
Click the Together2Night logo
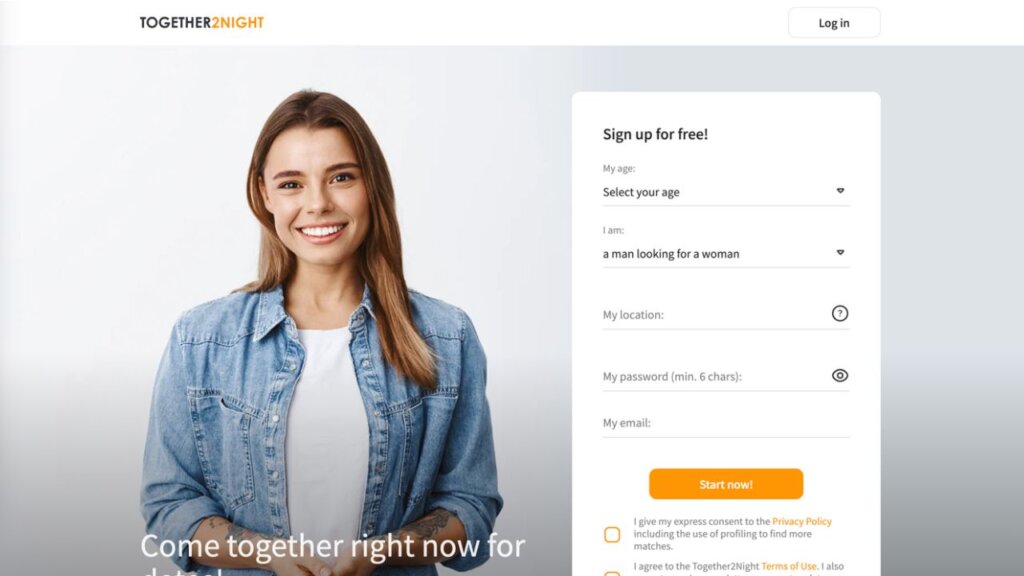(201, 23)
